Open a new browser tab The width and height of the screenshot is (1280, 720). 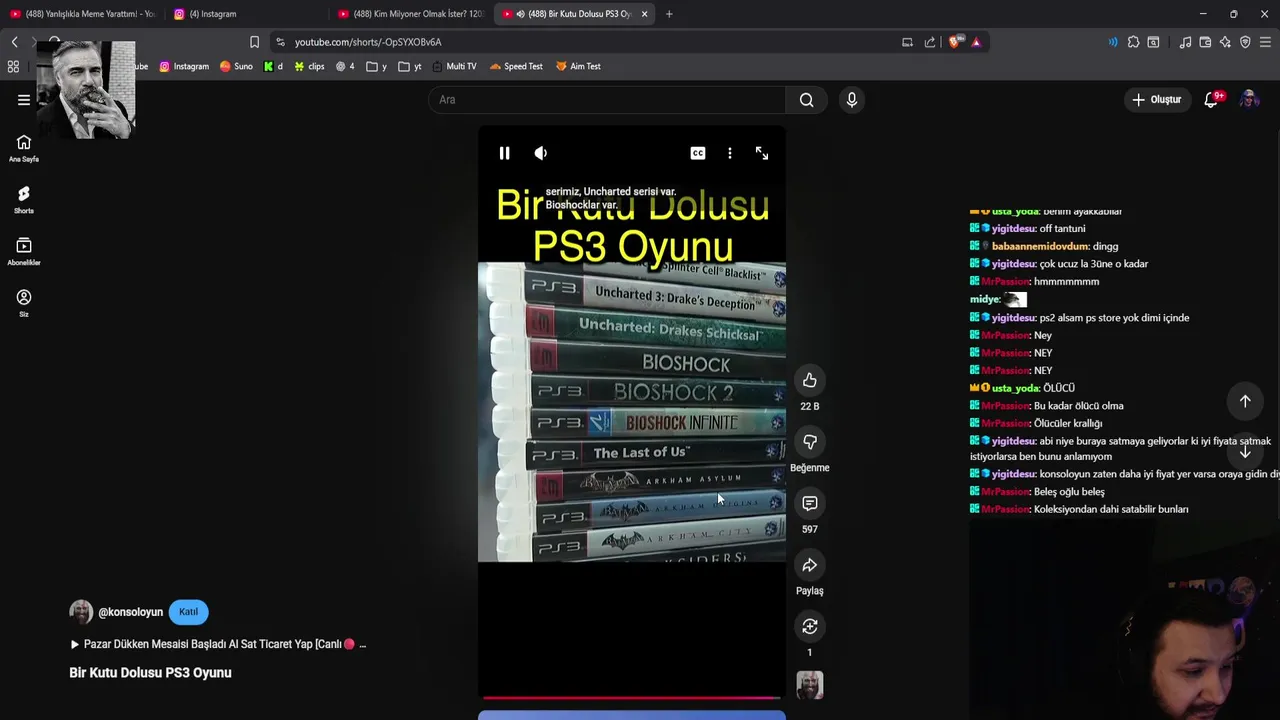click(x=669, y=14)
